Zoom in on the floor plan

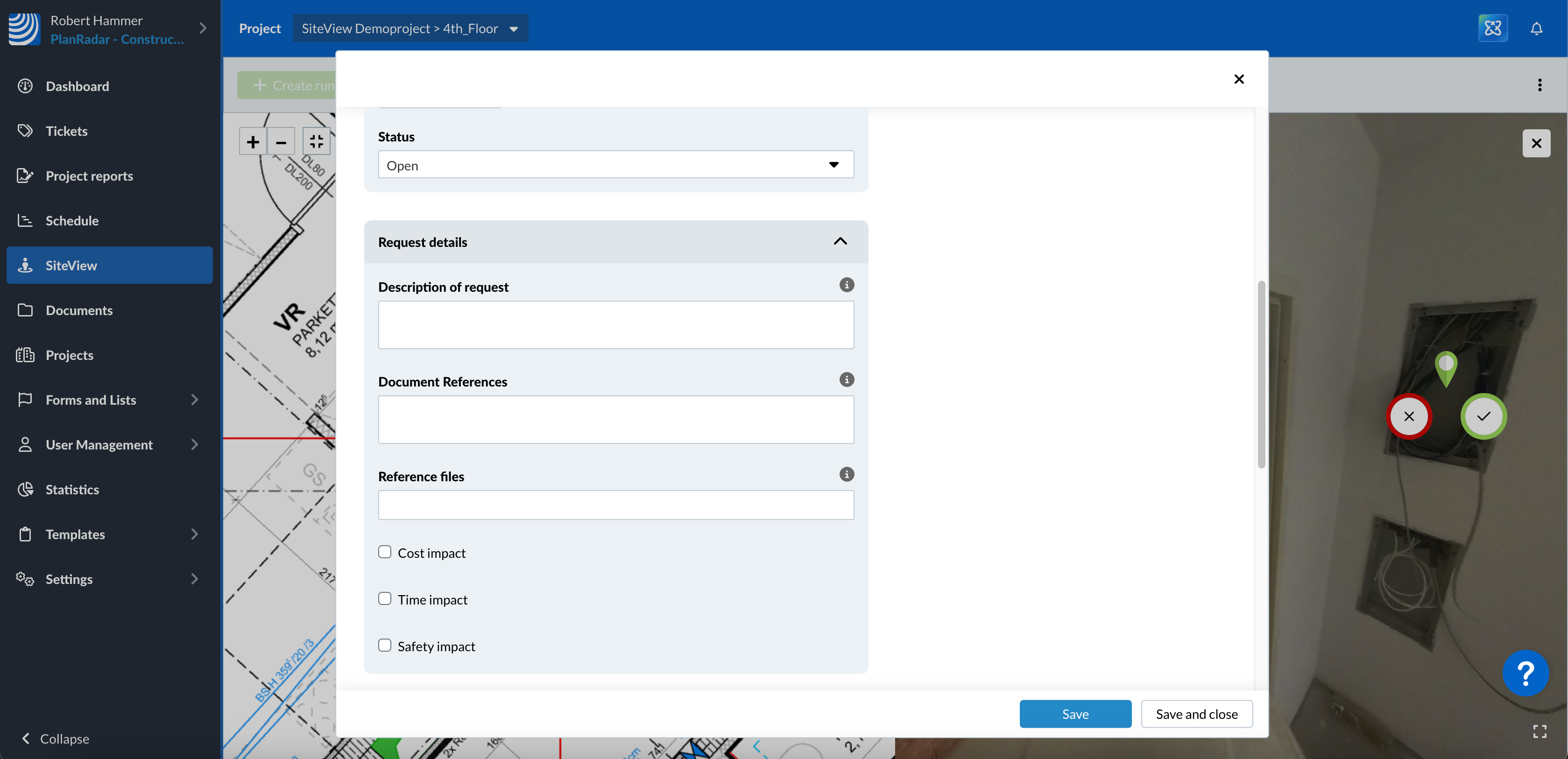pyautogui.click(x=253, y=142)
